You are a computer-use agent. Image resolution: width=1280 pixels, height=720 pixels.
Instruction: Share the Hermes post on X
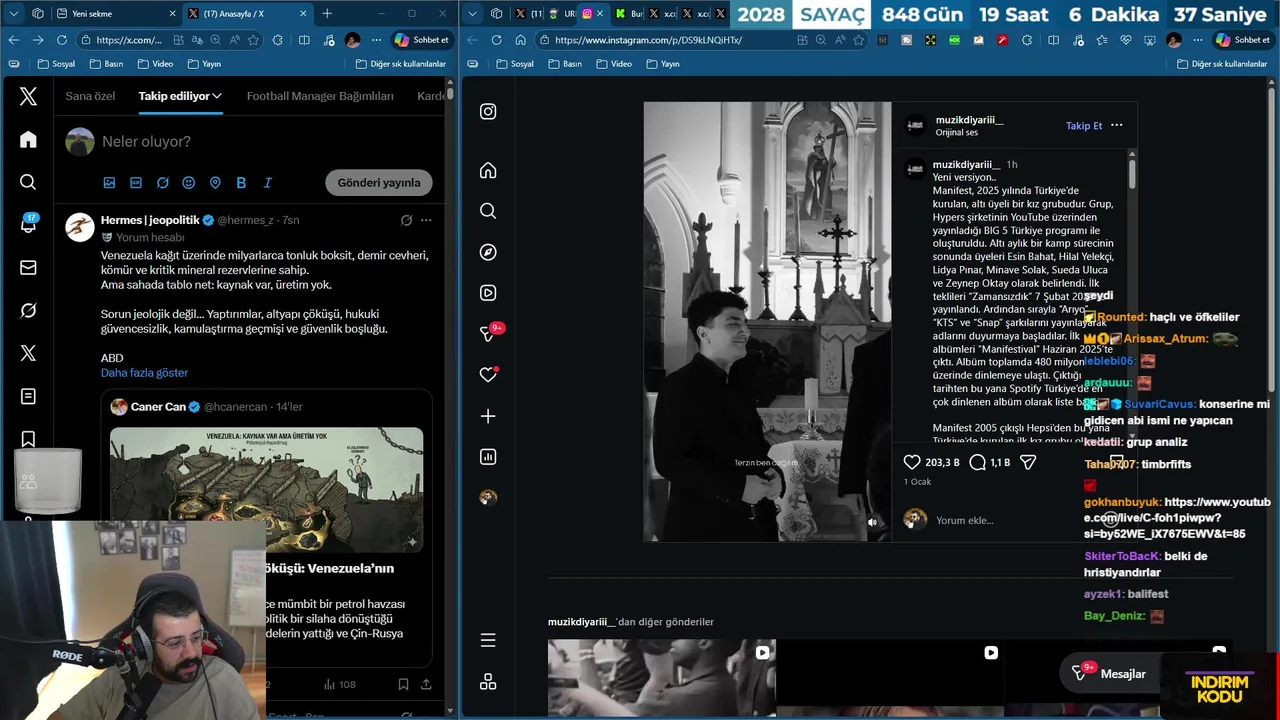426,684
